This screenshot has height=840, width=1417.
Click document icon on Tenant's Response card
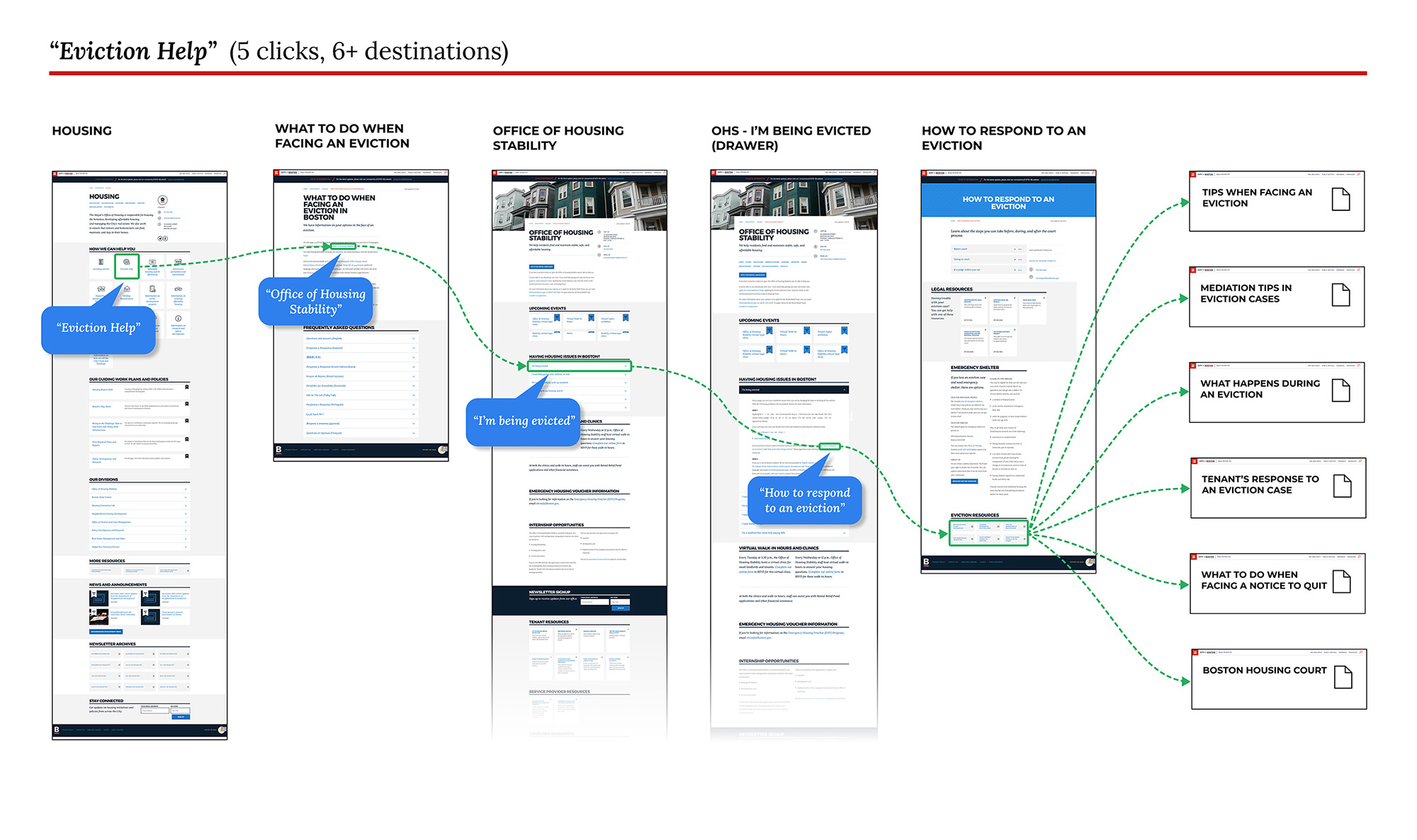(1342, 486)
